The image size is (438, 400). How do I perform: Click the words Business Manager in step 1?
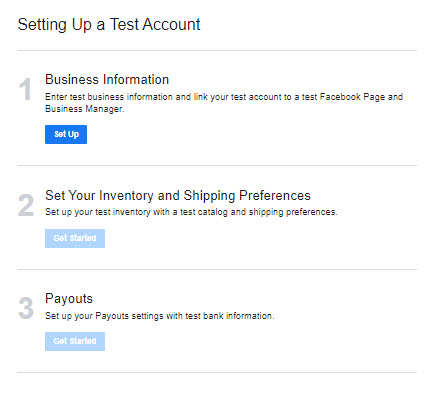(84, 109)
